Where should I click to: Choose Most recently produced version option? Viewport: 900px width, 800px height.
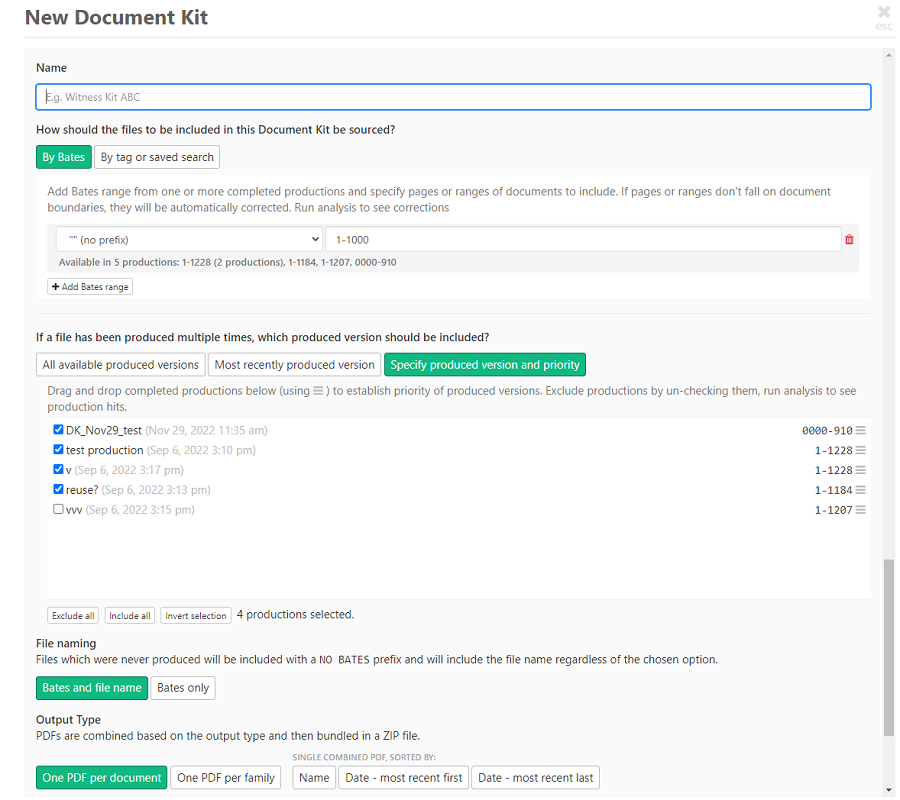[294, 365]
